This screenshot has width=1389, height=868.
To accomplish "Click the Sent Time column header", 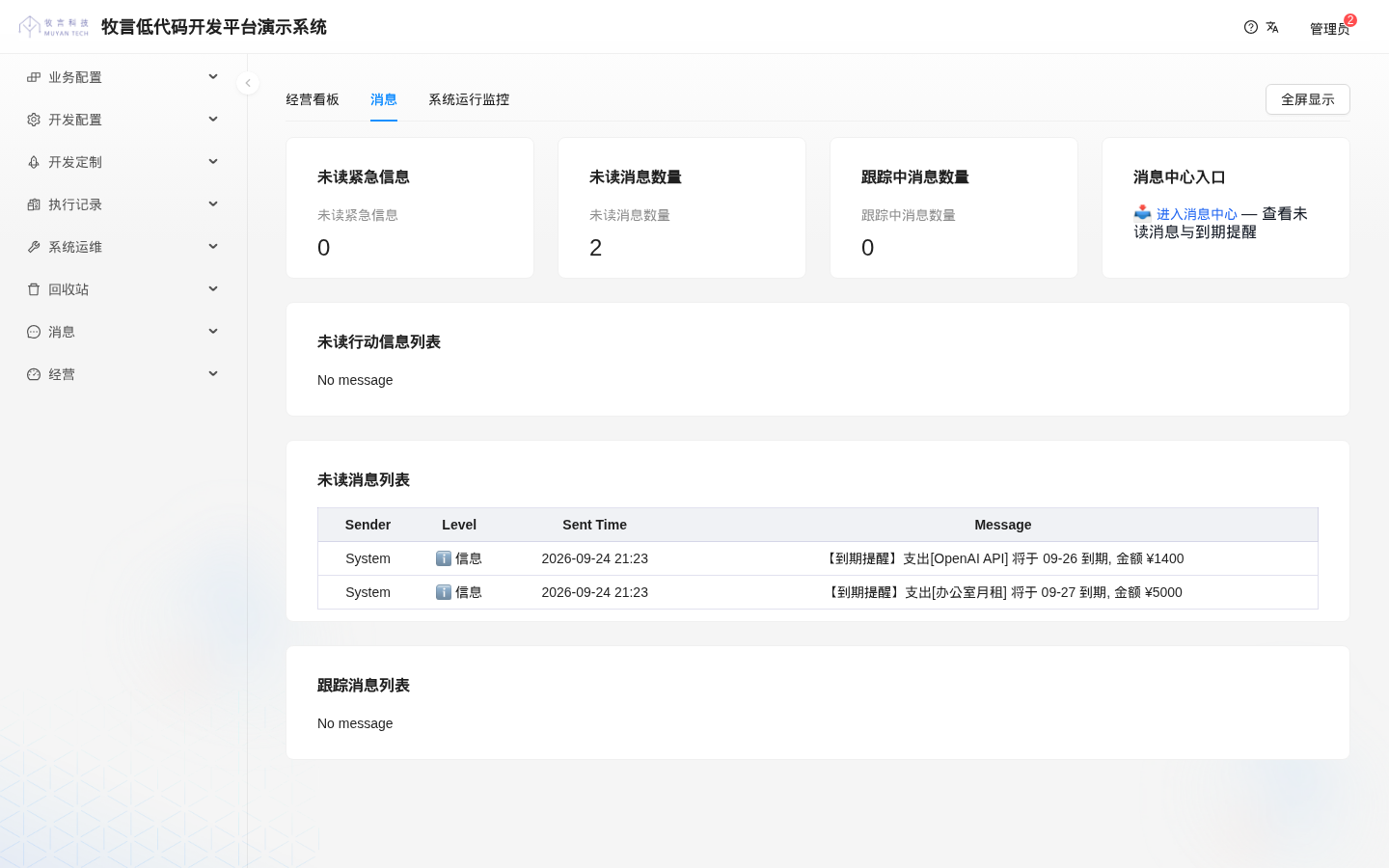I will point(595,525).
